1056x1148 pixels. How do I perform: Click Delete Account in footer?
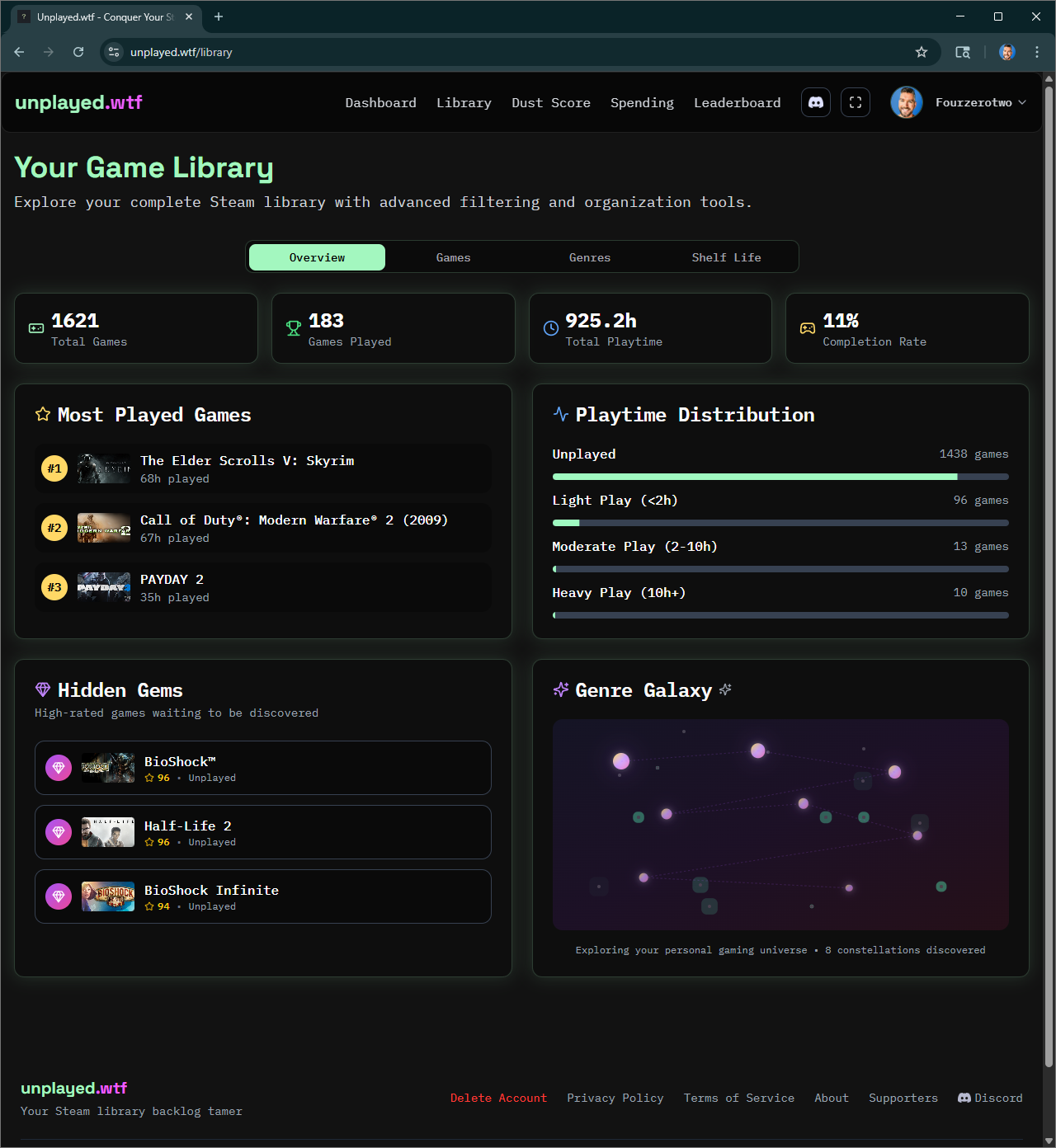click(x=498, y=1098)
